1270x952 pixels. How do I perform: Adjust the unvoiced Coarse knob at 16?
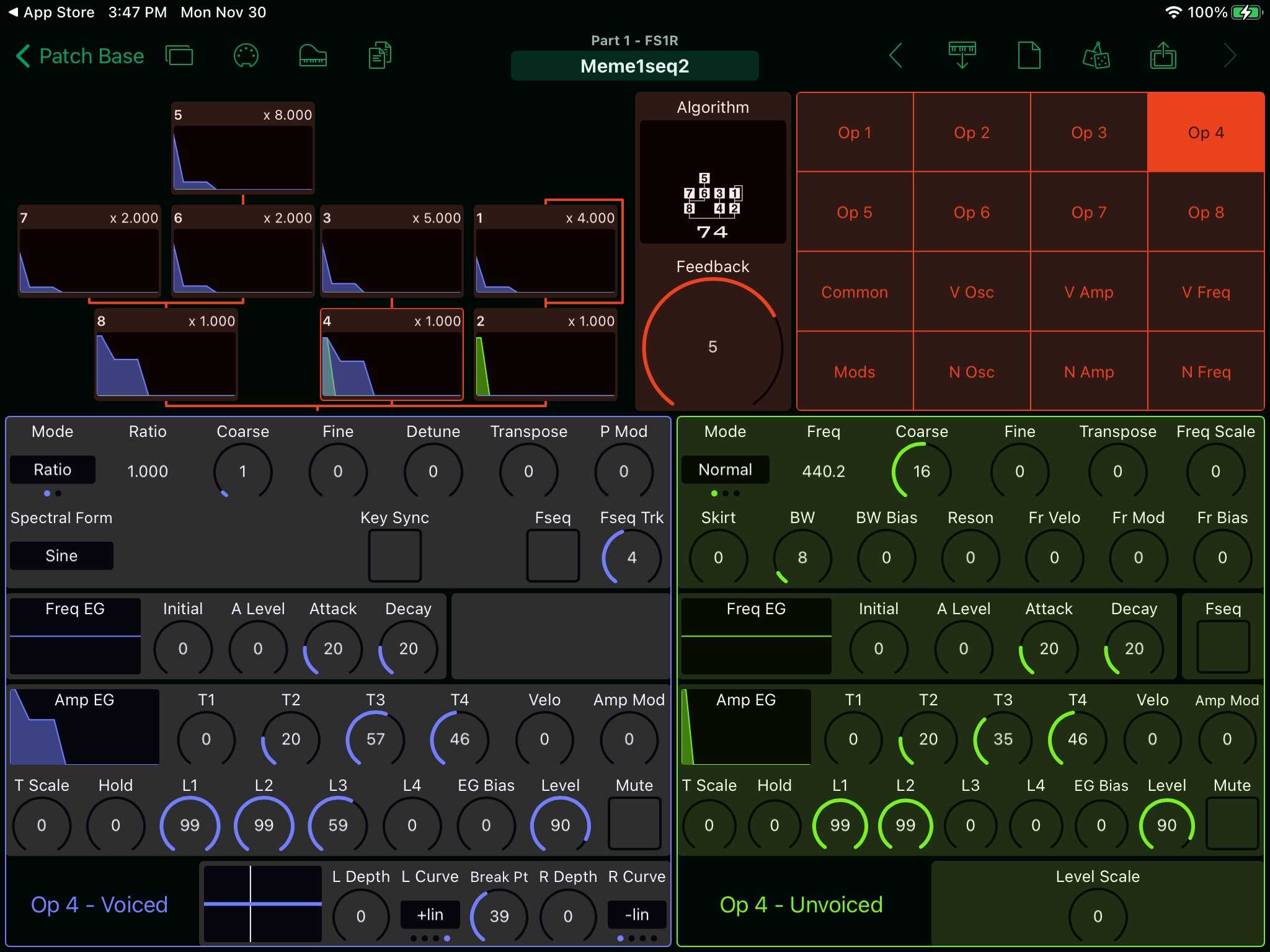coord(921,472)
